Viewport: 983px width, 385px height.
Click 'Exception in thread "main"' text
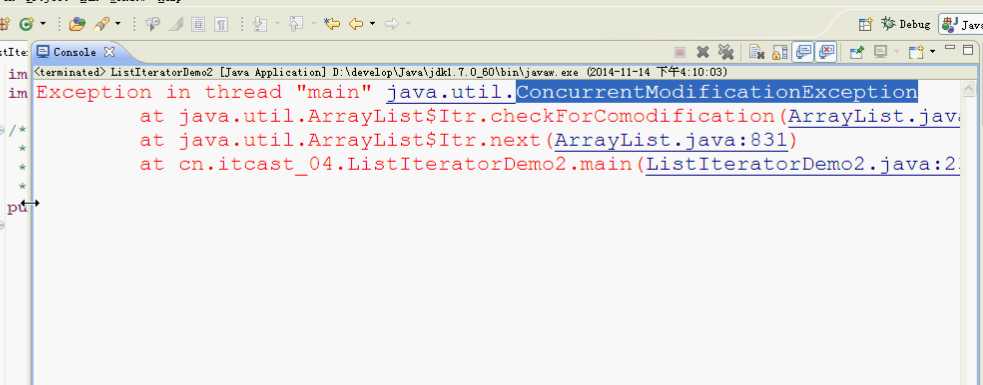tap(204, 93)
